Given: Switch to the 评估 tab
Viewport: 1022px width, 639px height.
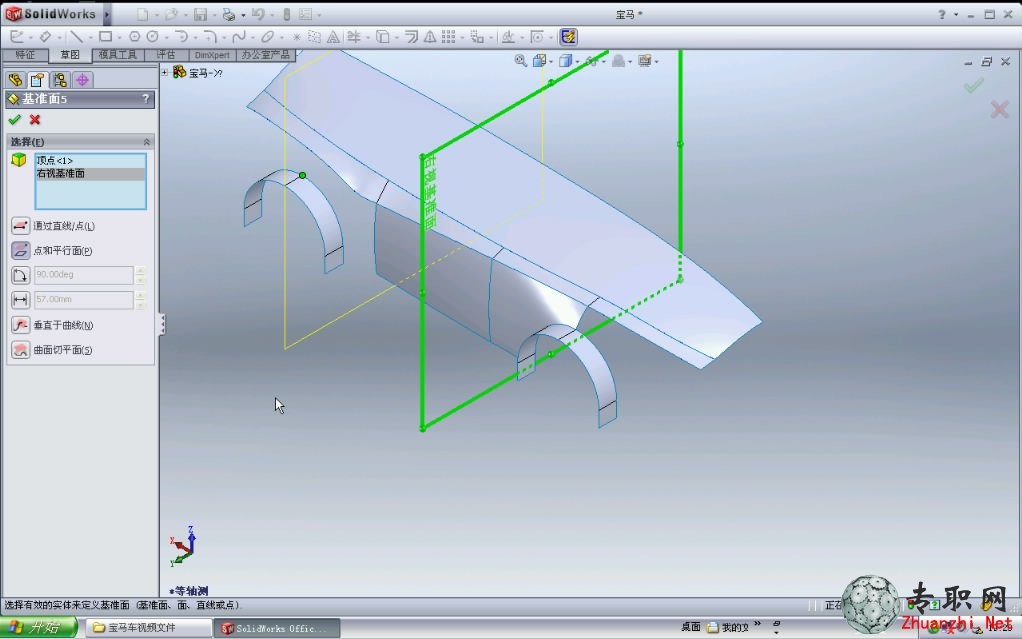Looking at the screenshot, I should click(166, 55).
